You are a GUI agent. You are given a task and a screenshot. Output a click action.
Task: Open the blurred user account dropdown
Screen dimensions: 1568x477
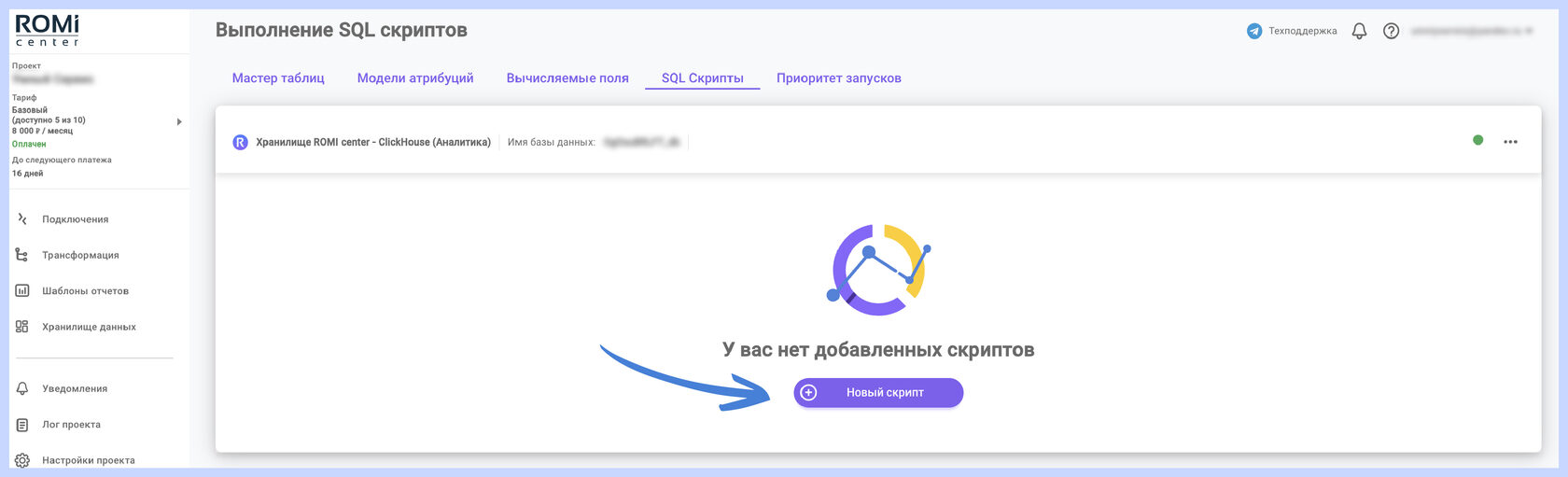(1472, 31)
